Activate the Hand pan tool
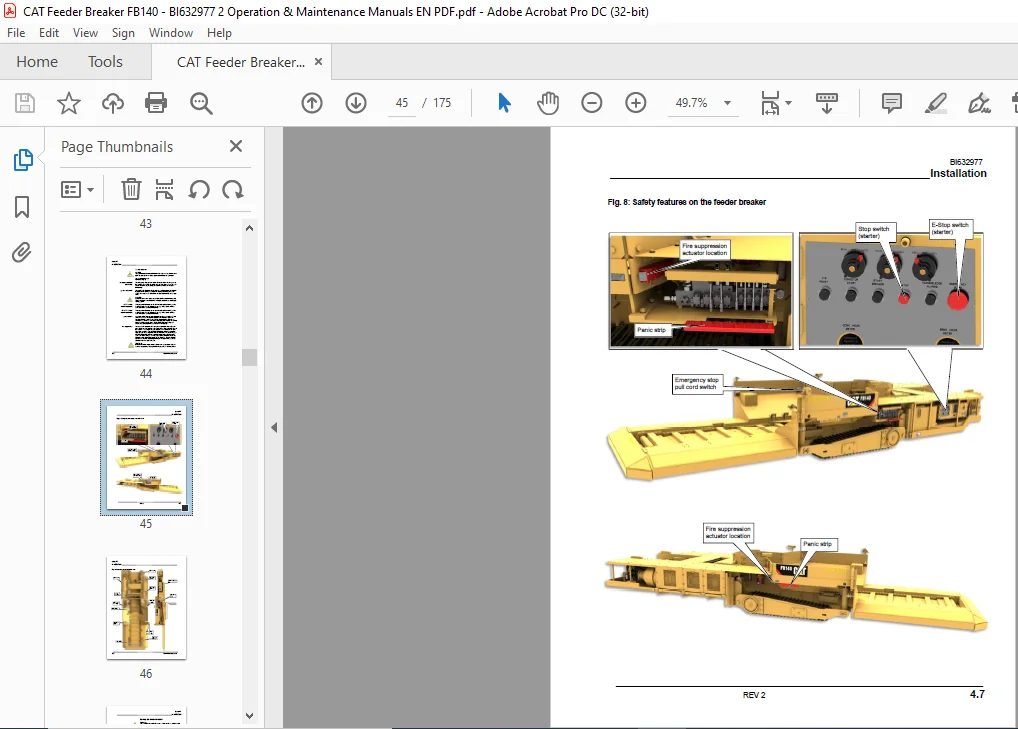The height and width of the screenshot is (729, 1018). [x=548, y=103]
